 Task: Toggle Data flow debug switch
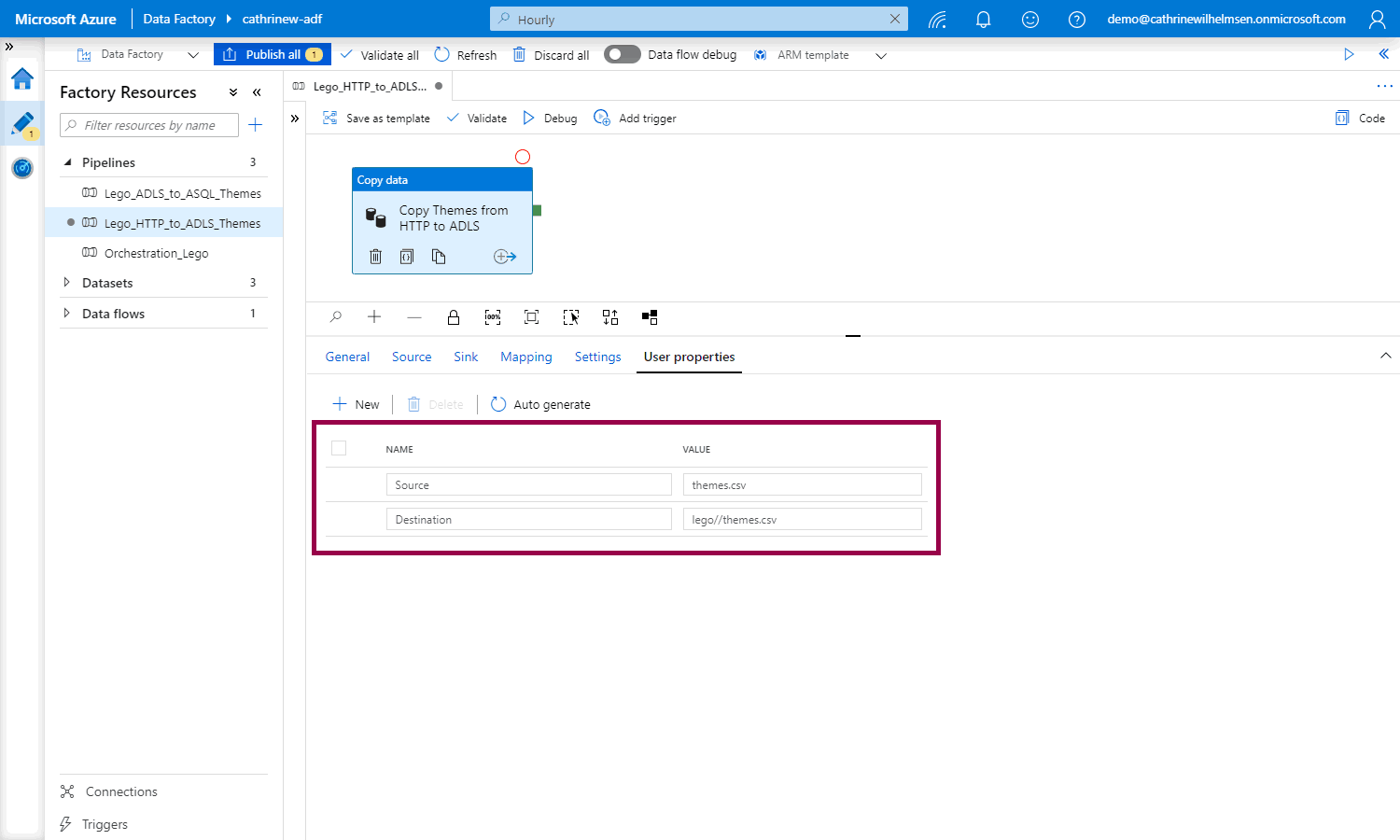622,54
